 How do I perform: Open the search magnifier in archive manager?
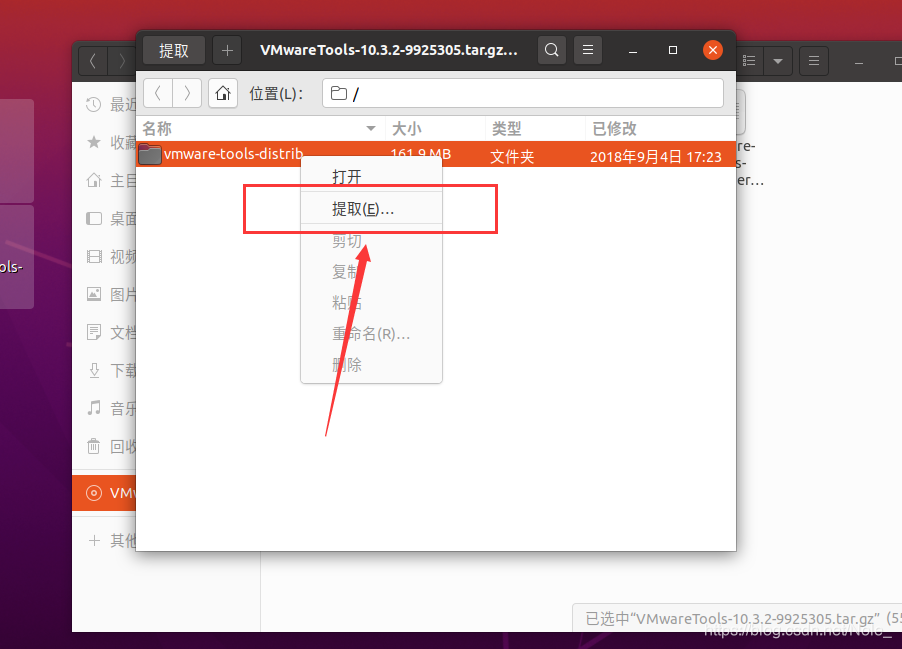pyautogui.click(x=552, y=50)
